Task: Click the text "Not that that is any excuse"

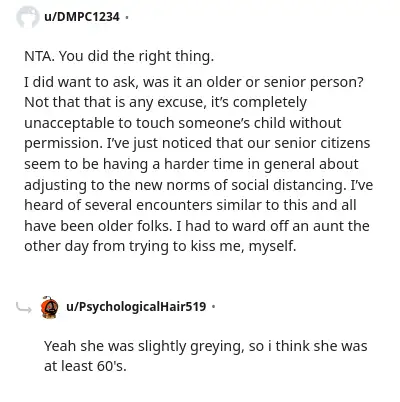Action: point(113,102)
